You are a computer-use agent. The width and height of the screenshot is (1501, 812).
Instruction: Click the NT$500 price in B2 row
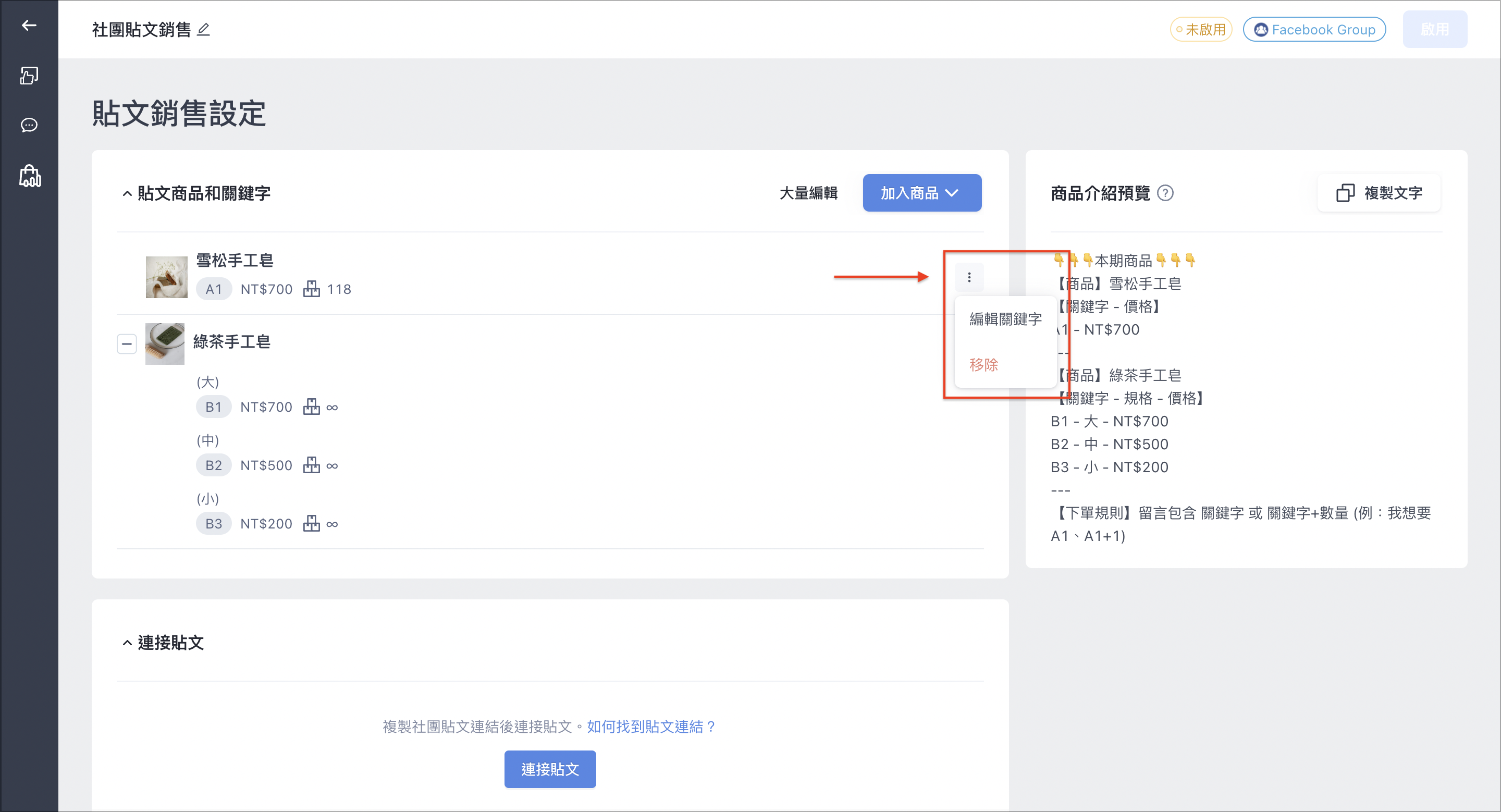[x=266, y=465]
